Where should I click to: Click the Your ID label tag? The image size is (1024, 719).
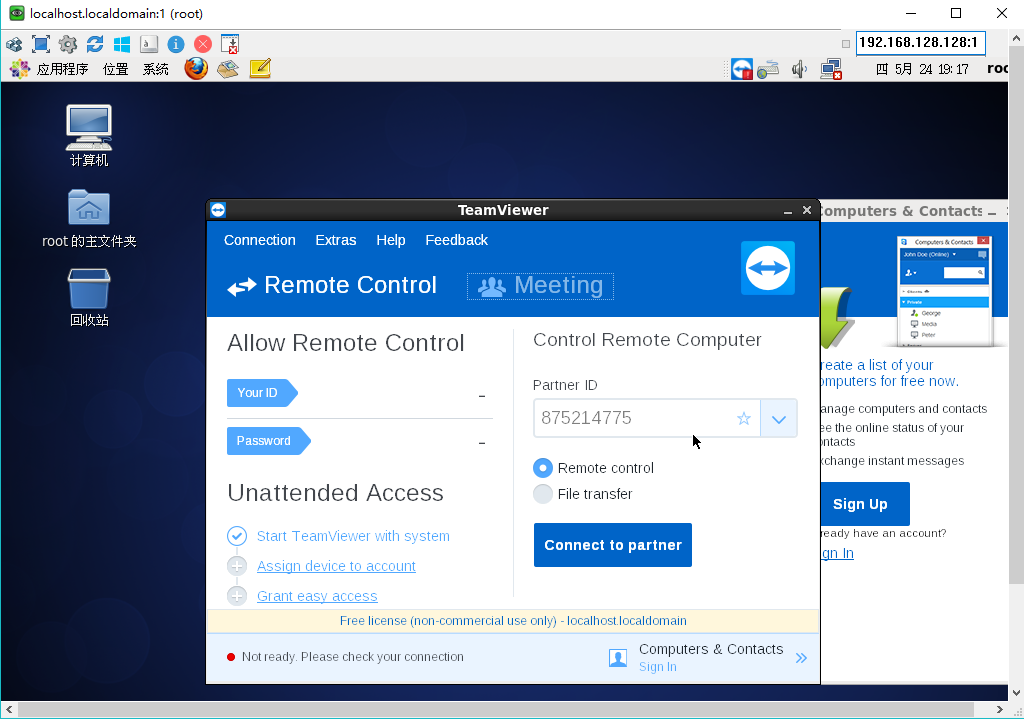262,392
